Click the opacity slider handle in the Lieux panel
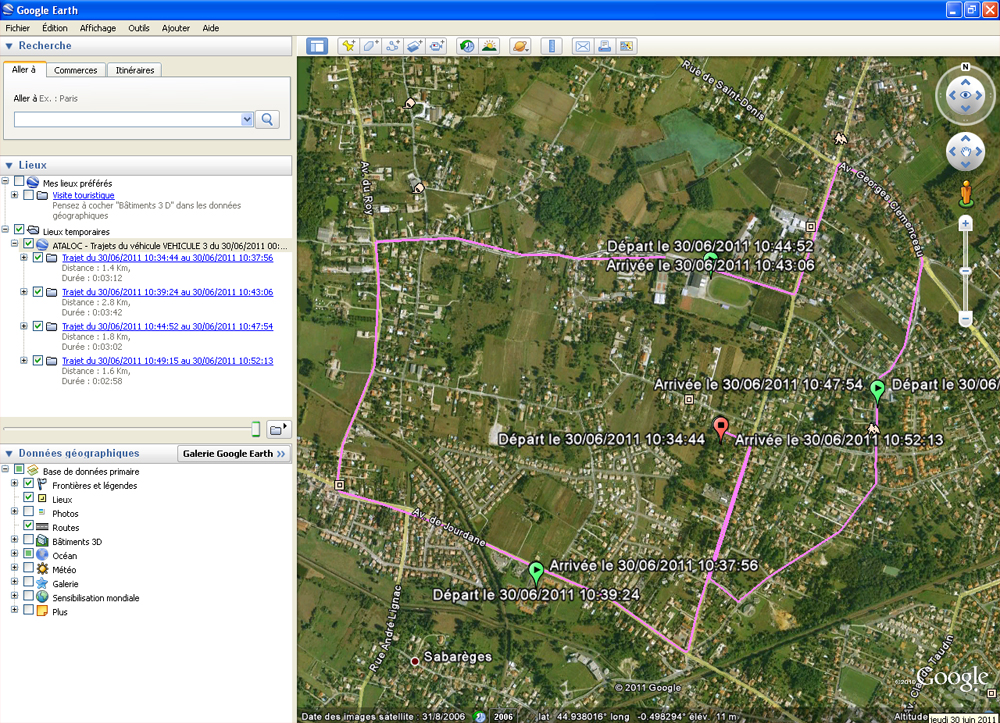This screenshot has width=1000, height=723. (256, 429)
